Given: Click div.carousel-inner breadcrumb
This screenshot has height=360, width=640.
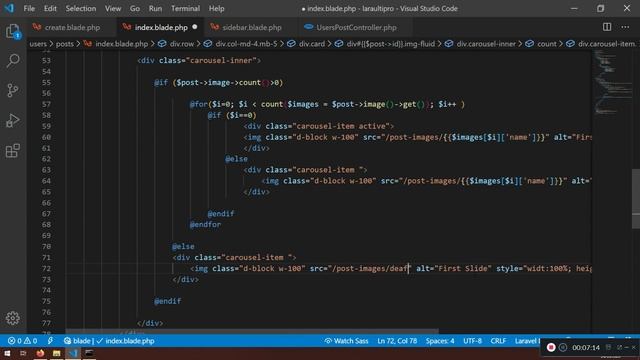Looking at the screenshot, I should coord(486,44).
